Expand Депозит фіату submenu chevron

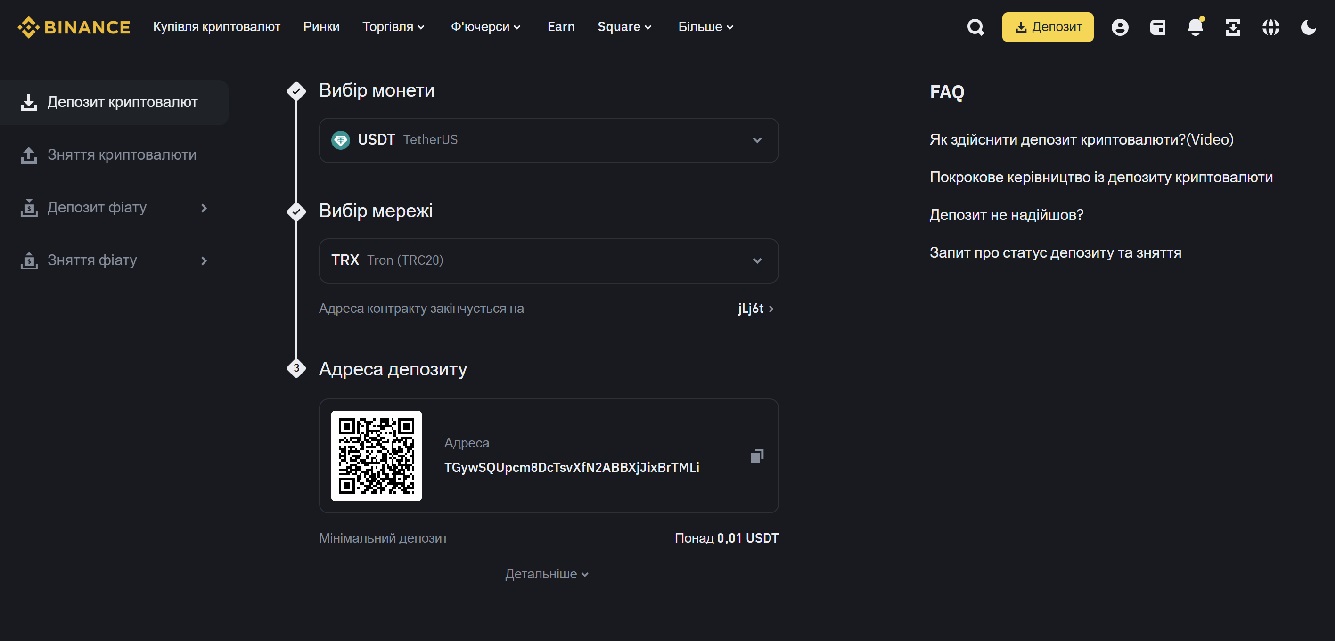tap(204, 208)
